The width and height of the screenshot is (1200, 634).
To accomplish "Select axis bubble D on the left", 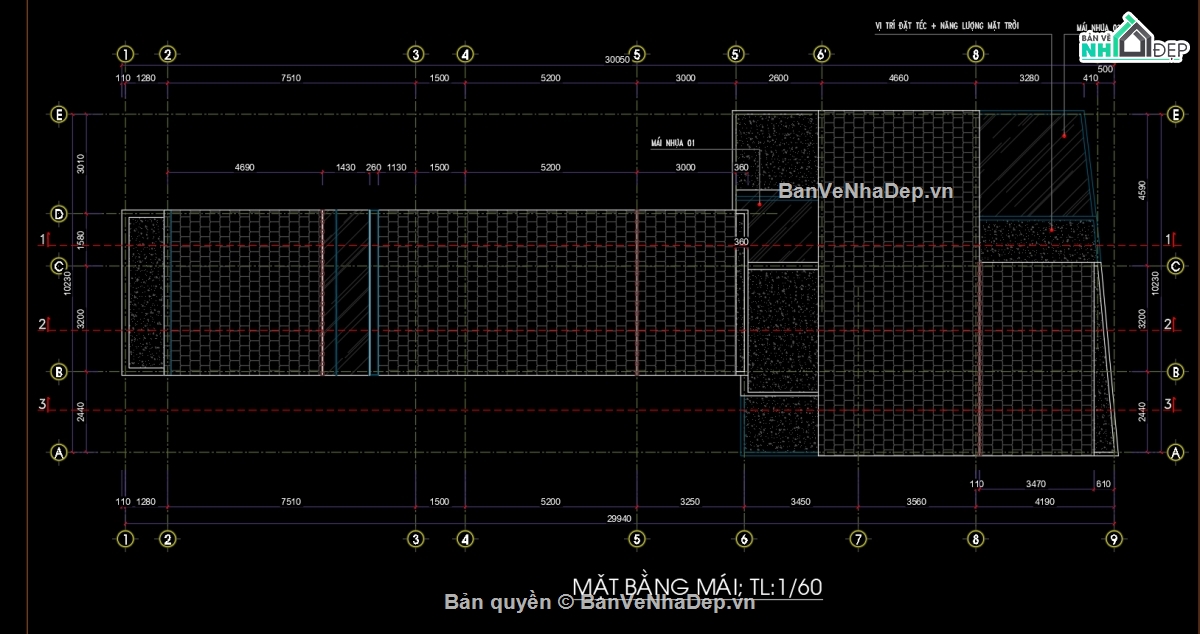I will point(59,214).
